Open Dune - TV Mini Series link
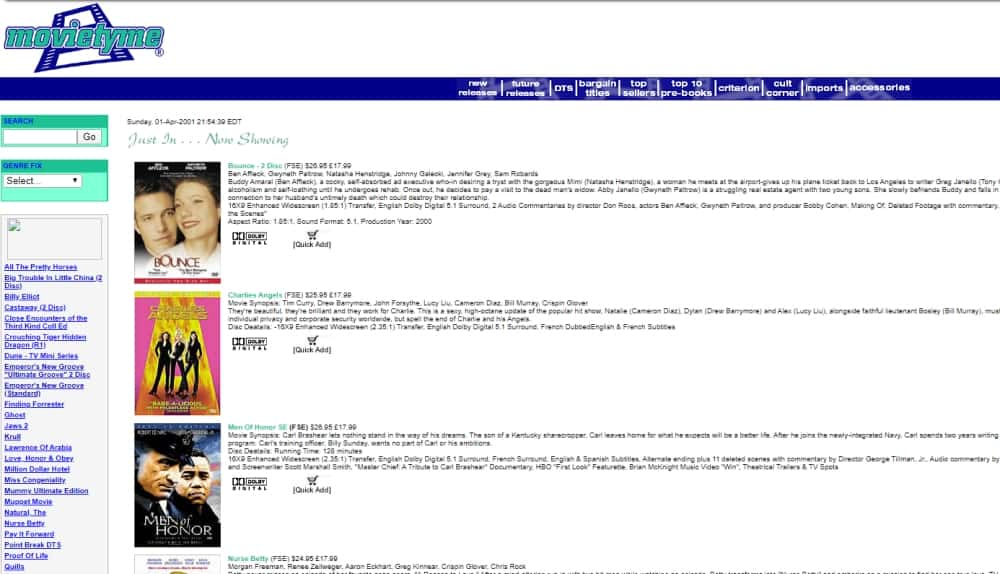The width and height of the screenshot is (1000, 574). [x=41, y=356]
